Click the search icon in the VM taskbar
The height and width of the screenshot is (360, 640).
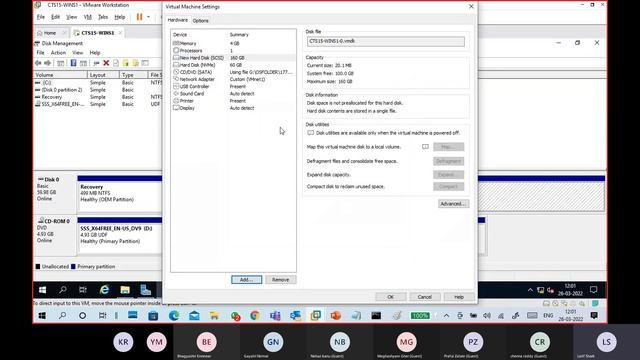point(63,290)
